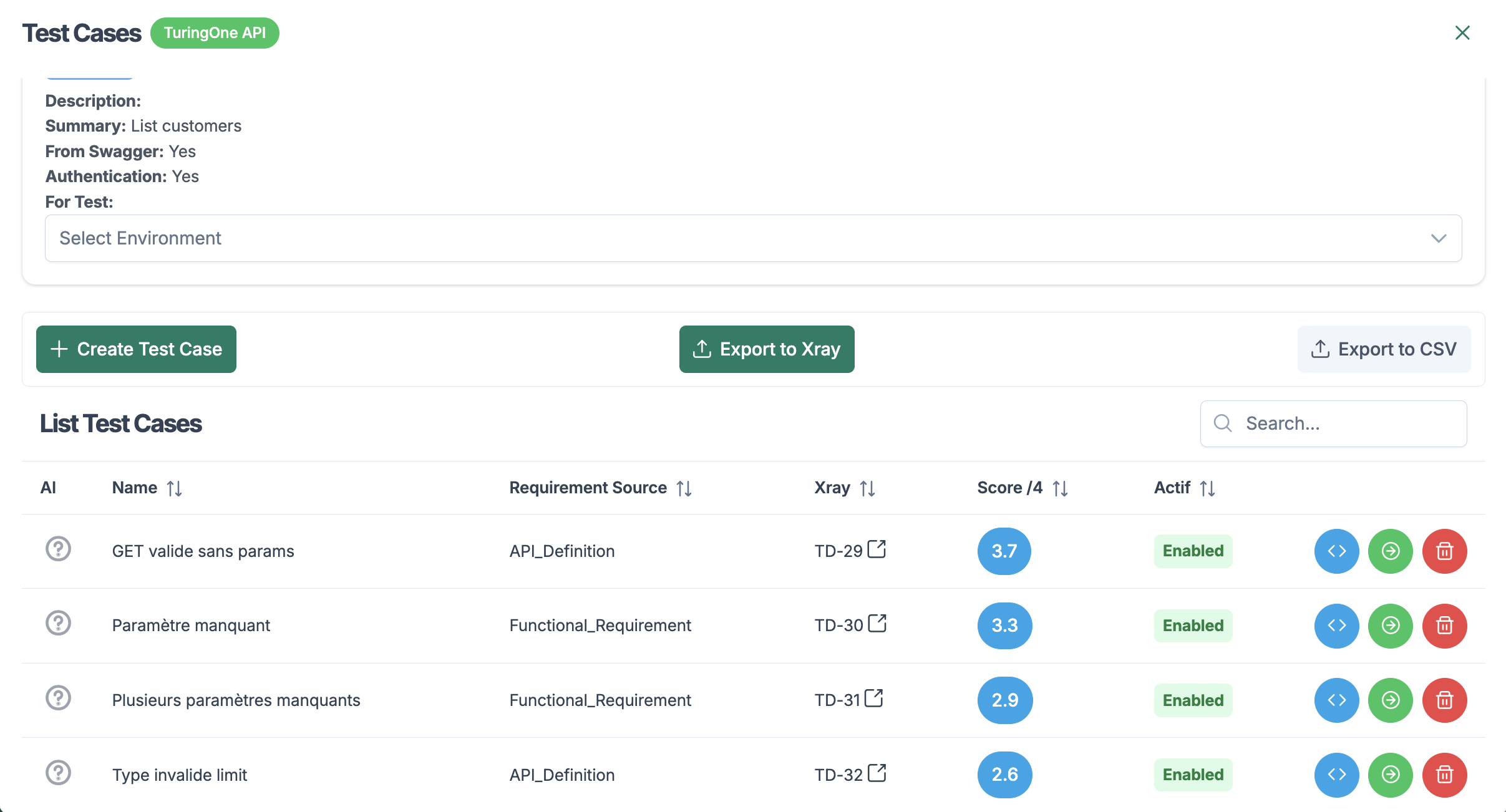Click AI question icon for Type invalide limit
The height and width of the screenshot is (812, 1506).
pos(58,773)
